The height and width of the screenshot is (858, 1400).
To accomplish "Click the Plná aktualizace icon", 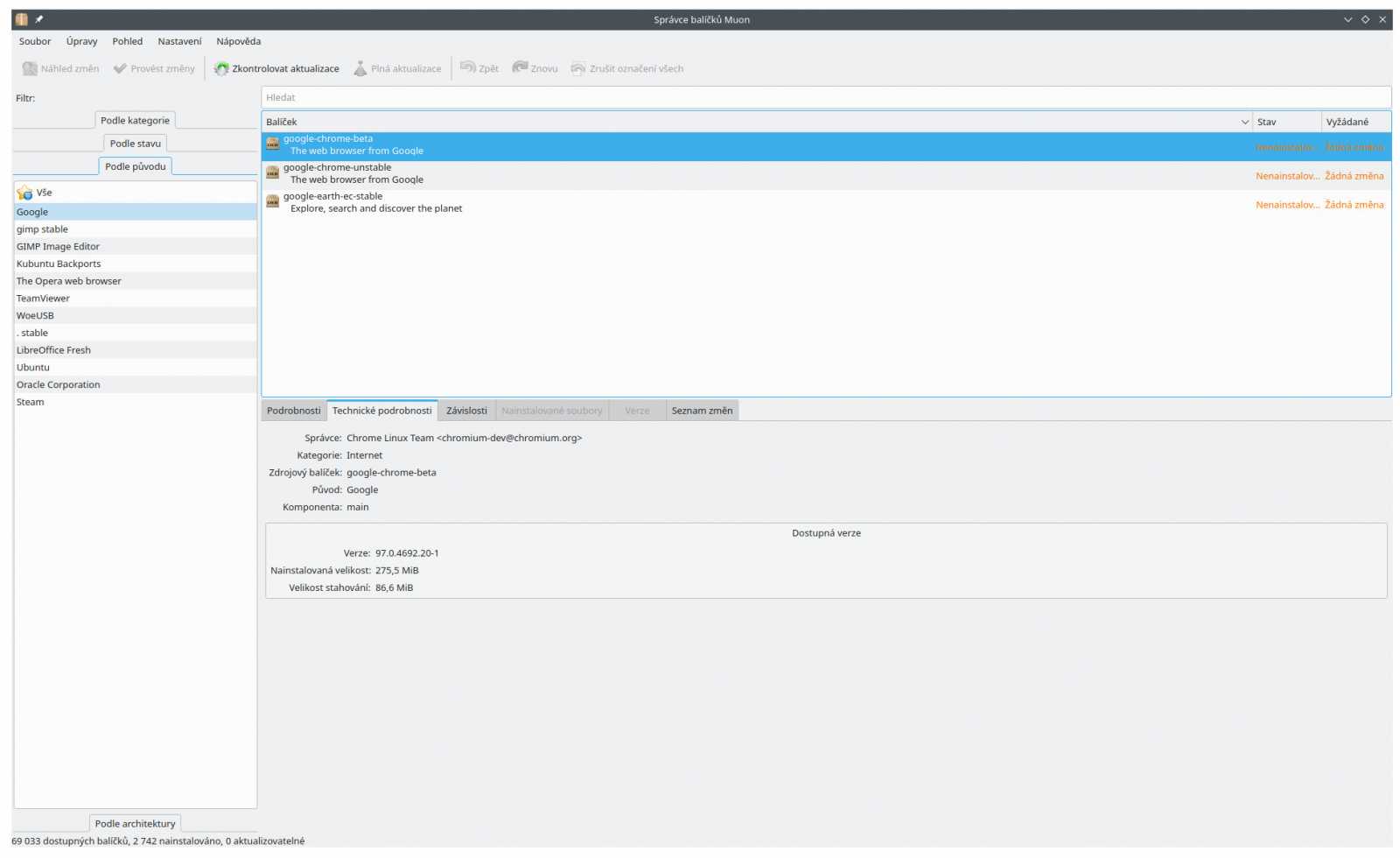I will pos(360,68).
